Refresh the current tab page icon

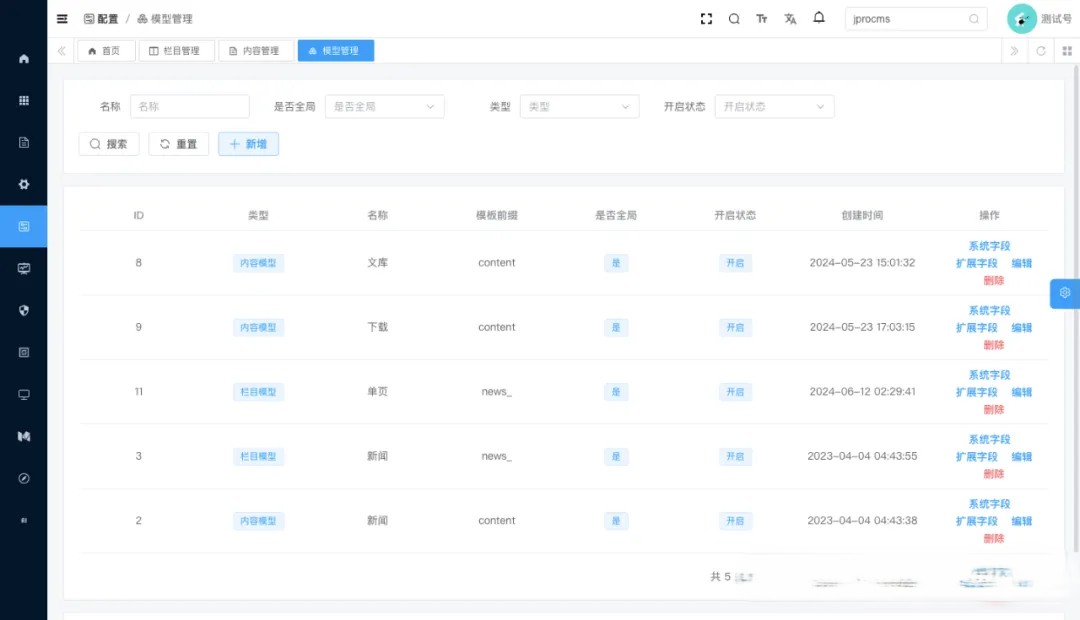1041,51
